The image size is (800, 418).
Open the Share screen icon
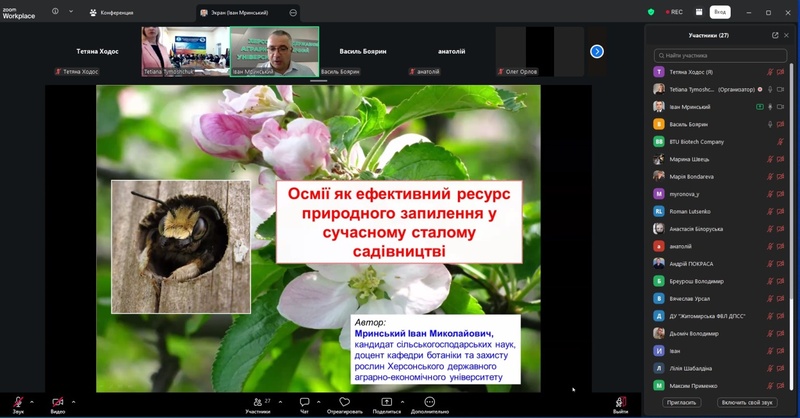coord(387,402)
